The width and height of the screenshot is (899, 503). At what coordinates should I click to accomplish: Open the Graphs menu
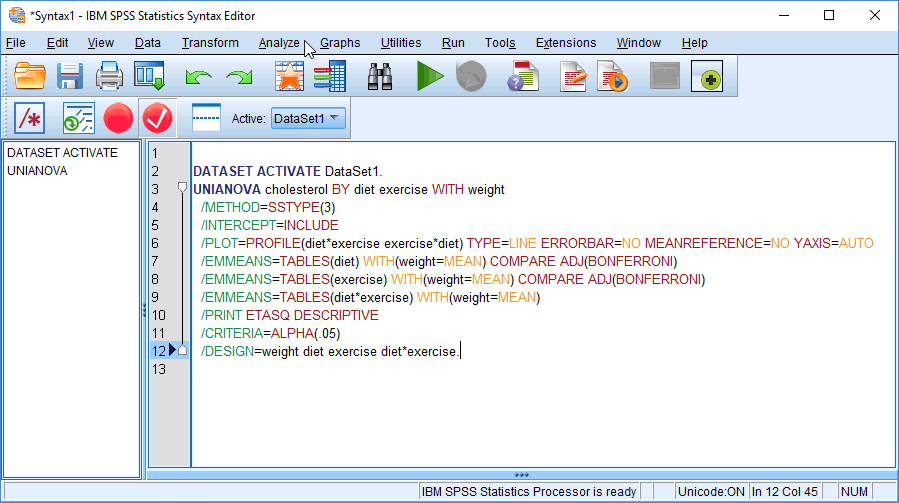coord(340,43)
